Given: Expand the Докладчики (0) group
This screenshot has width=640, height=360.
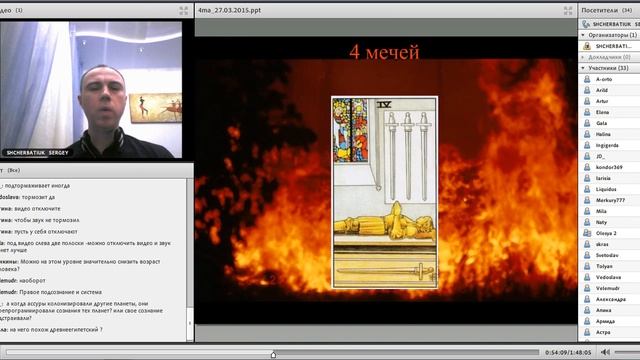Looking at the screenshot, I should 583,58.
